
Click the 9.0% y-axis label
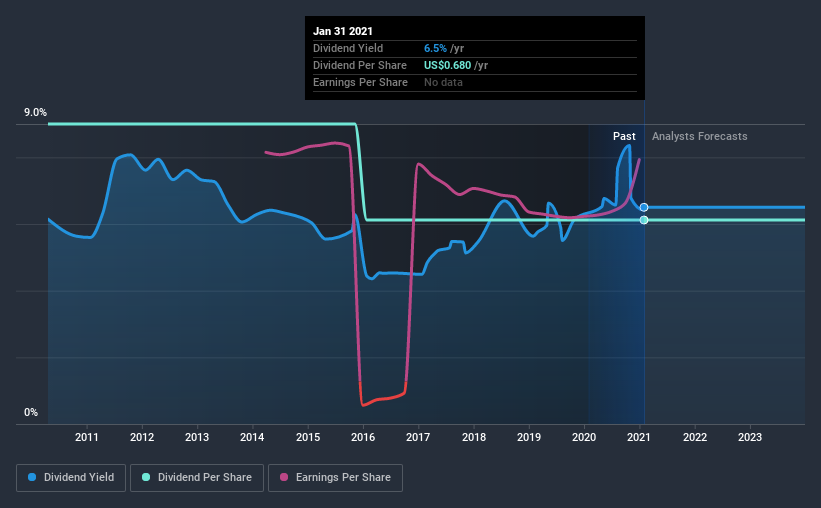click(x=35, y=113)
